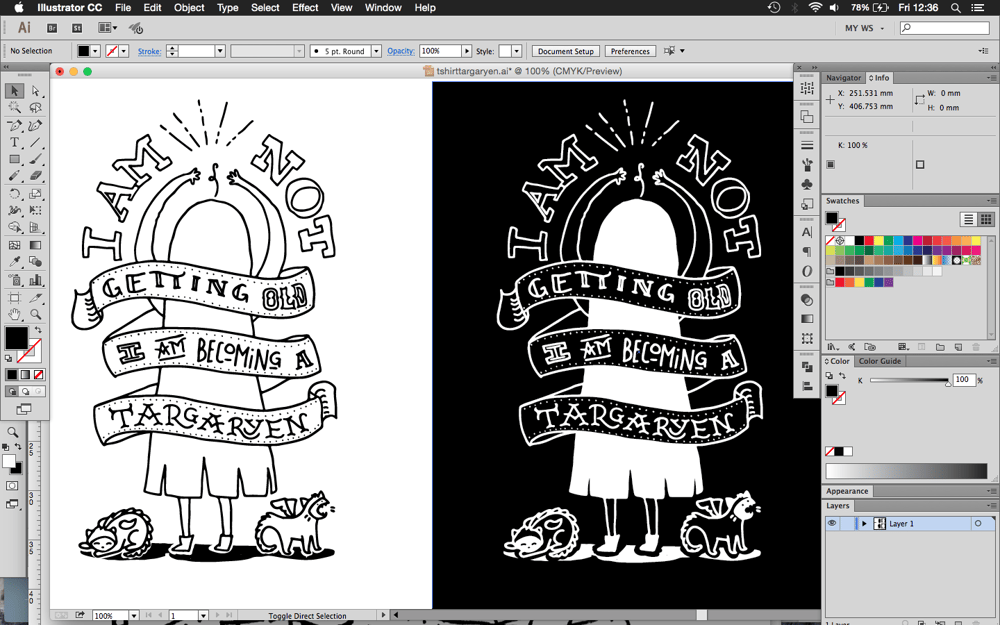Click the Preferences button
Image resolution: width=1000 pixels, height=625 pixels.
point(630,51)
